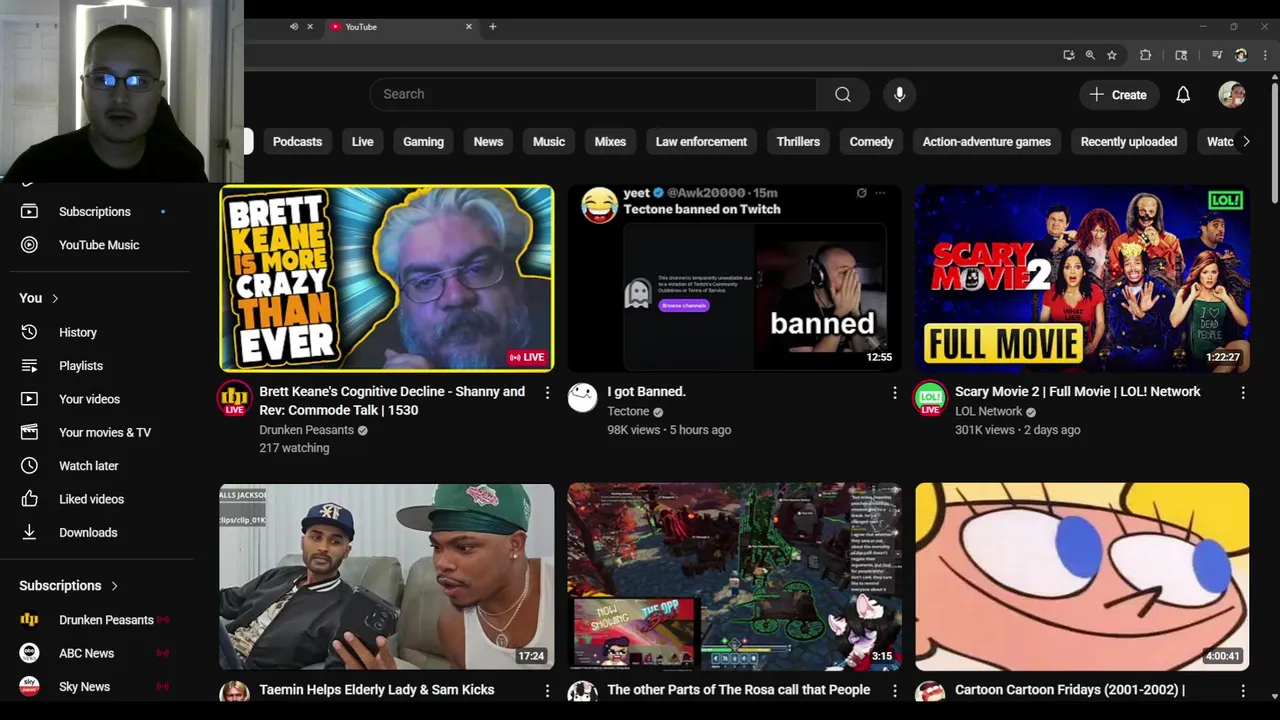Select the Mixes filter chip
Image resolution: width=1280 pixels, height=720 pixels.
[x=610, y=141]
